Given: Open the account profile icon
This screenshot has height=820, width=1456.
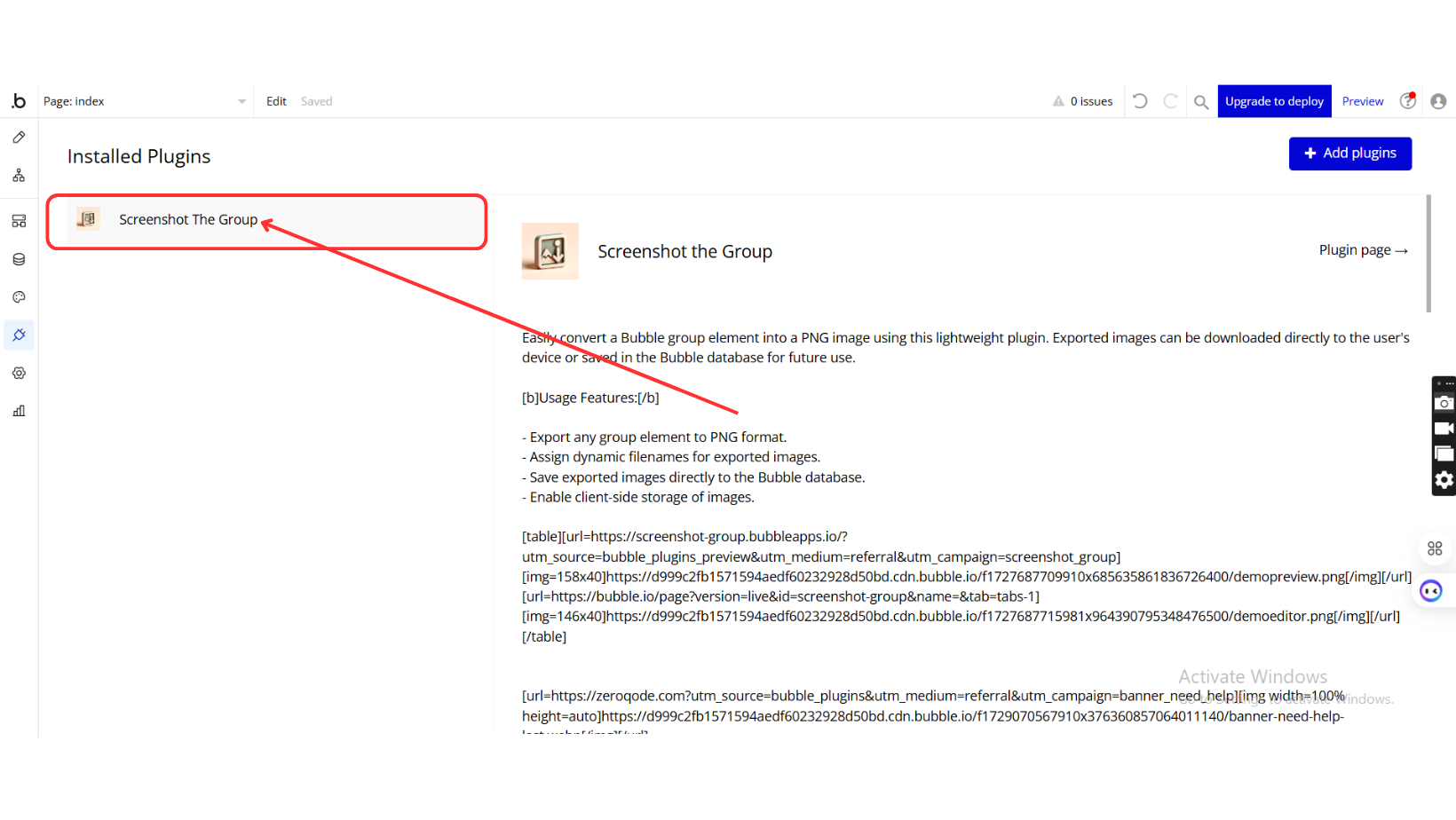Looking at the screenshot, I should coord(1438,101).
